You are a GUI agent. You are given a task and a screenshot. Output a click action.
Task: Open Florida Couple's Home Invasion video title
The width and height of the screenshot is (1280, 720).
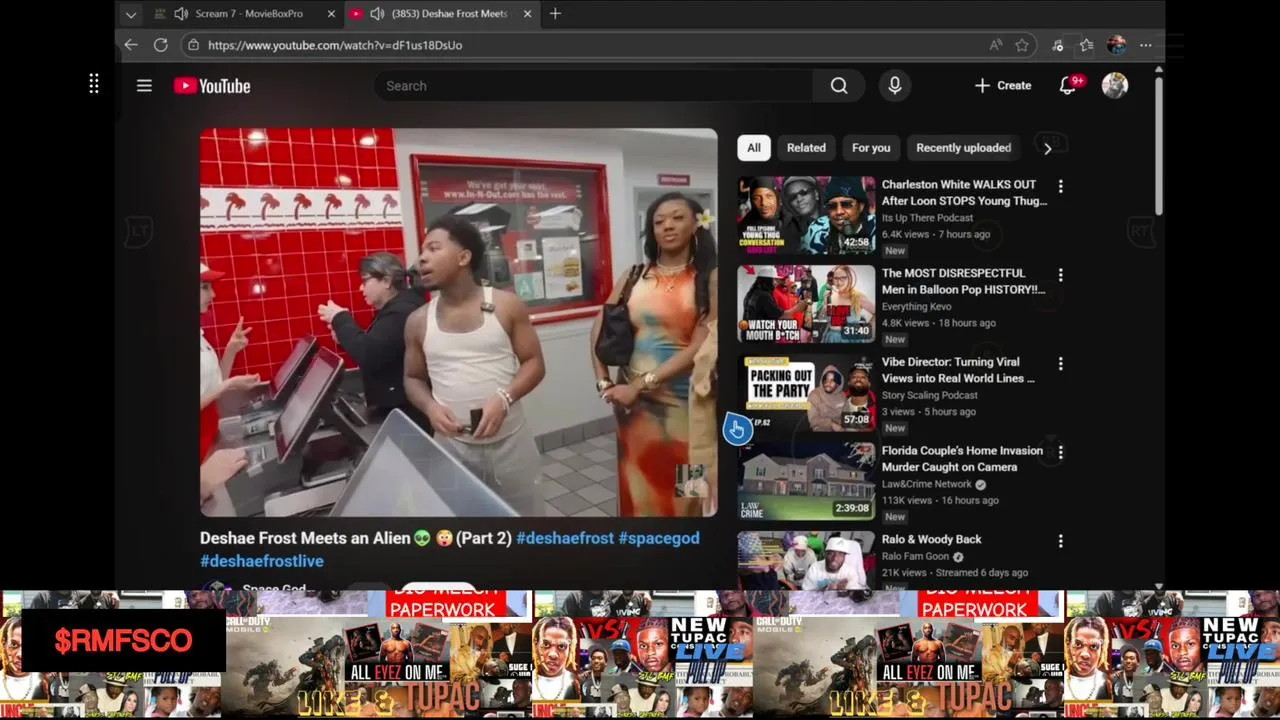point(962,459)
